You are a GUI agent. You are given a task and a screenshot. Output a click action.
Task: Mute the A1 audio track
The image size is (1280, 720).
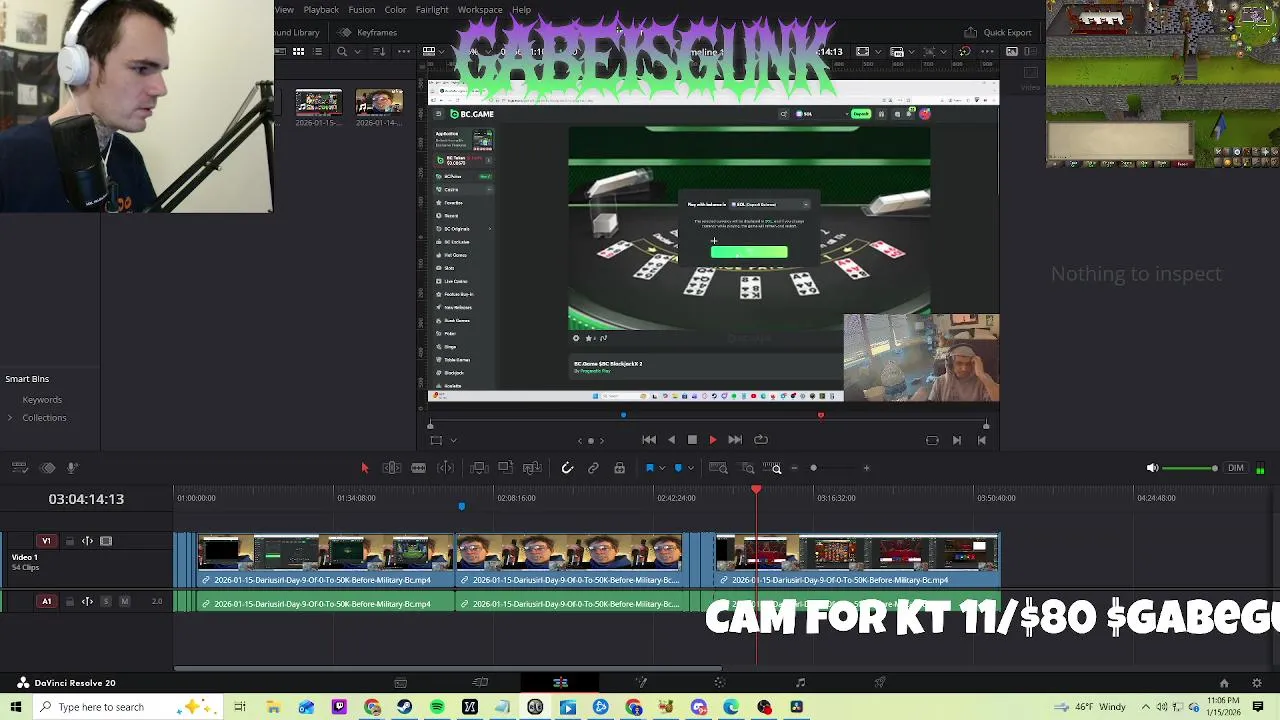[124, 601]
